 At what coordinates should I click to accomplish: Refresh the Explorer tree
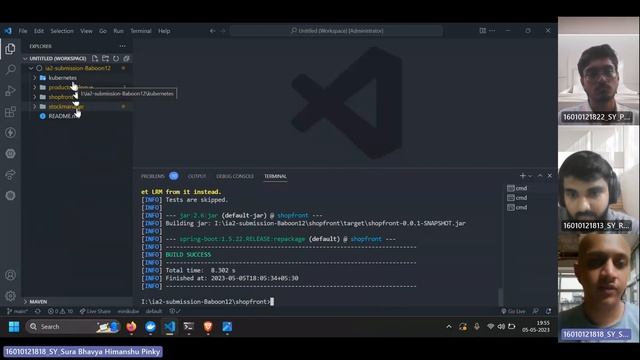pyautogui.click(x=116, y=58)
